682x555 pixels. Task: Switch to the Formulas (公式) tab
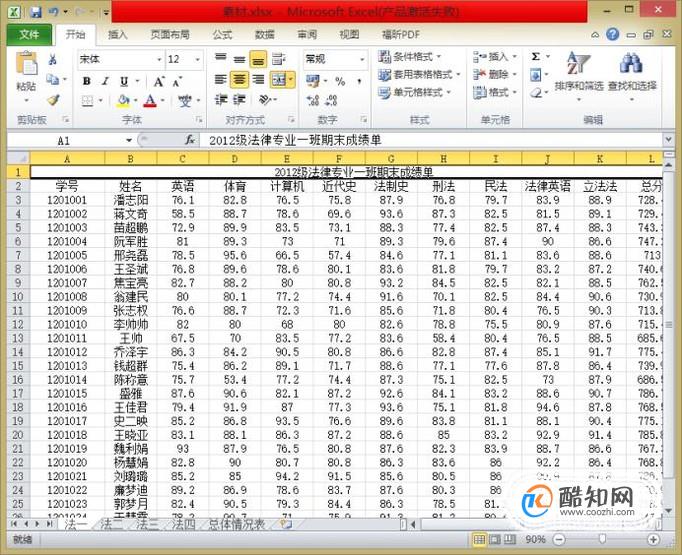pos(222,35)
